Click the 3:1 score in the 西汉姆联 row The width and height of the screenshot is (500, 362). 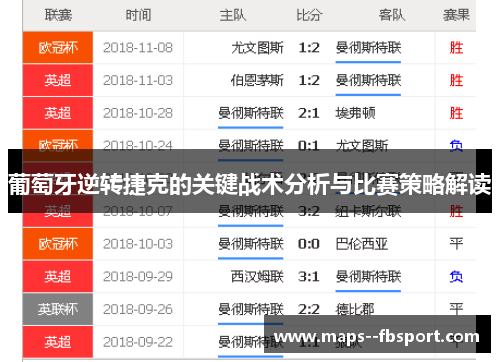coord(309,277)
